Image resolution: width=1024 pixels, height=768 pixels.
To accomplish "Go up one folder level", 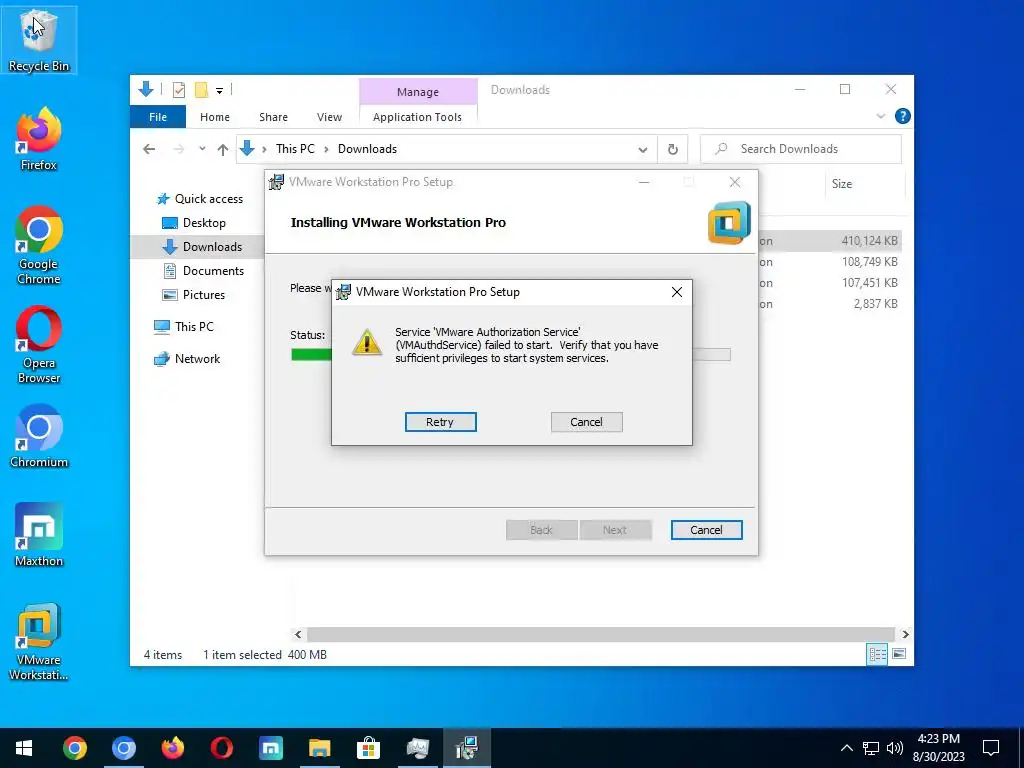I will 223,149.
